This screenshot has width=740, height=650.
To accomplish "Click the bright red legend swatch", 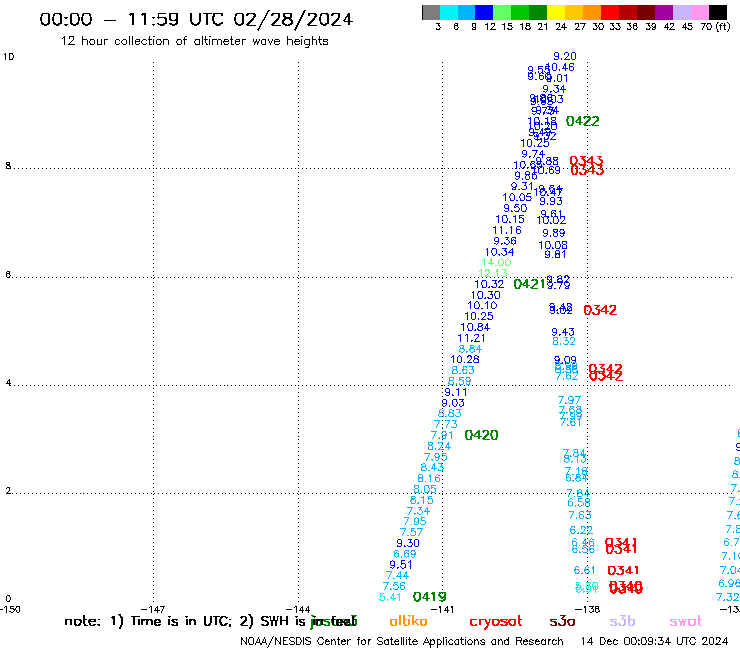I will [x=610, y=12].
